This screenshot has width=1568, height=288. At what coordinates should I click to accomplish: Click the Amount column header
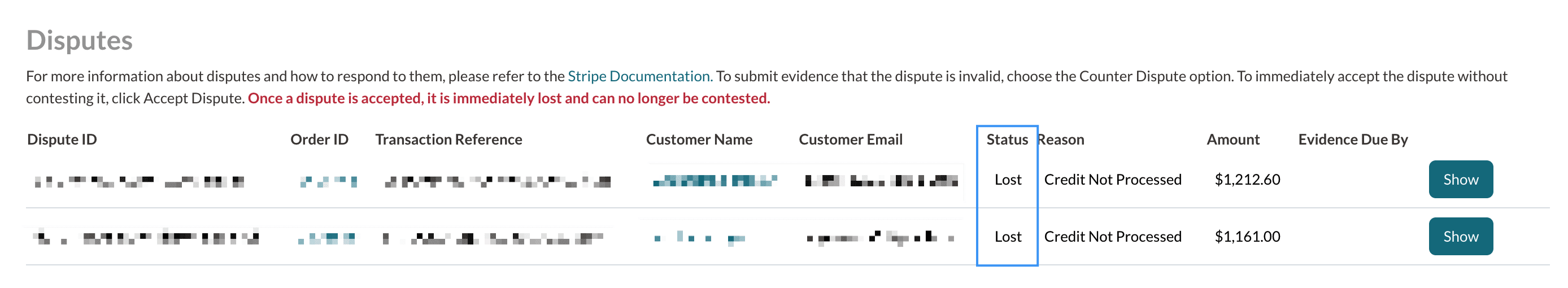click(1232, 139)
